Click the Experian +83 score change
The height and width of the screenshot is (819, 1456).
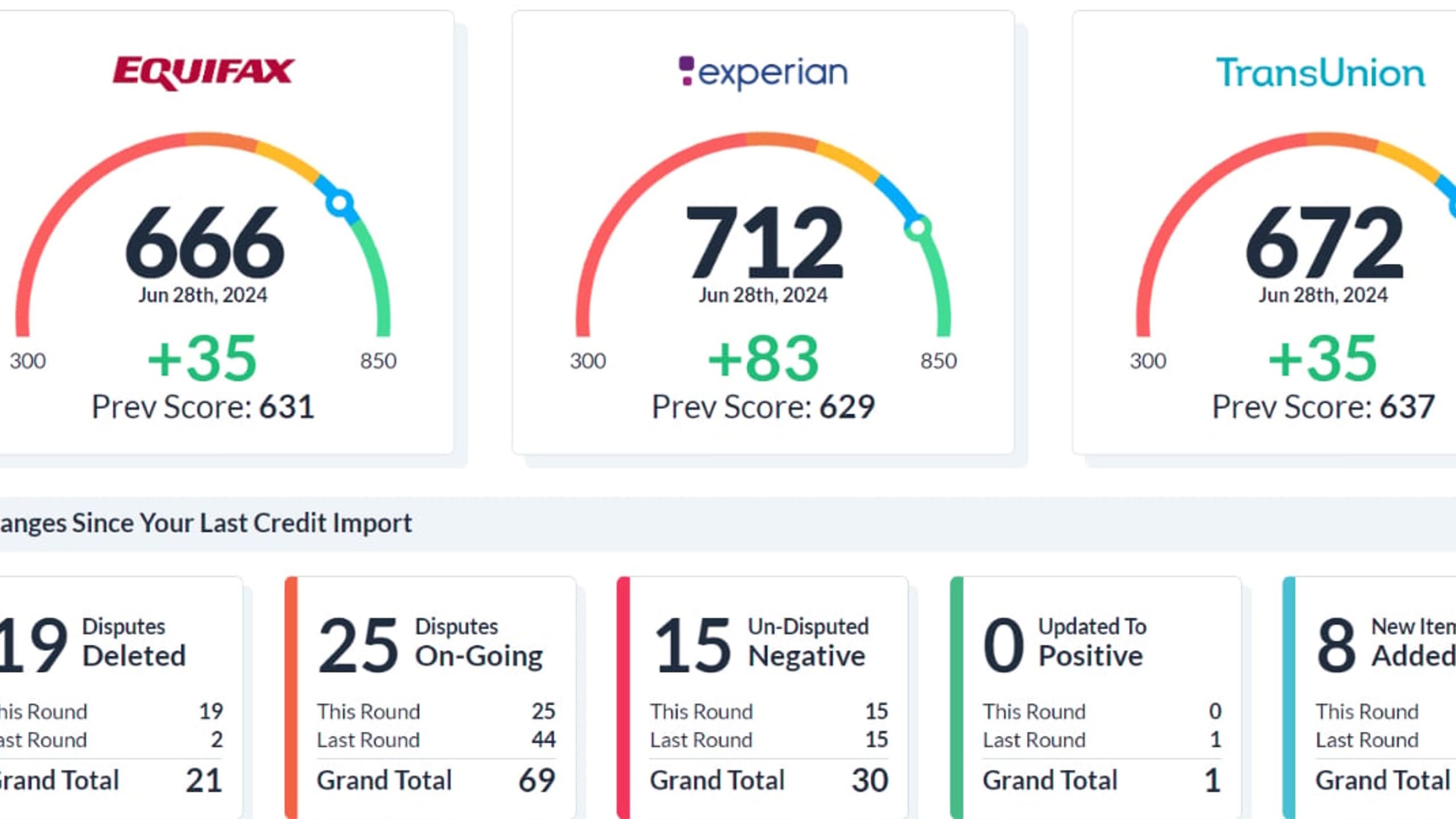(x=763, y=358)
